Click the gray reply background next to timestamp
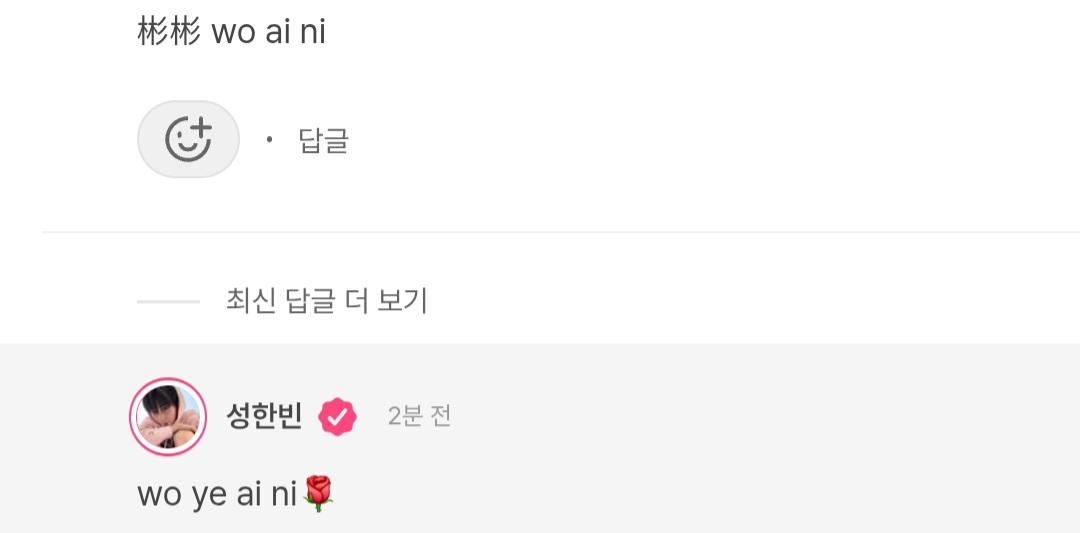Viewport: 1080px width, 533px height. click(758, 417)
